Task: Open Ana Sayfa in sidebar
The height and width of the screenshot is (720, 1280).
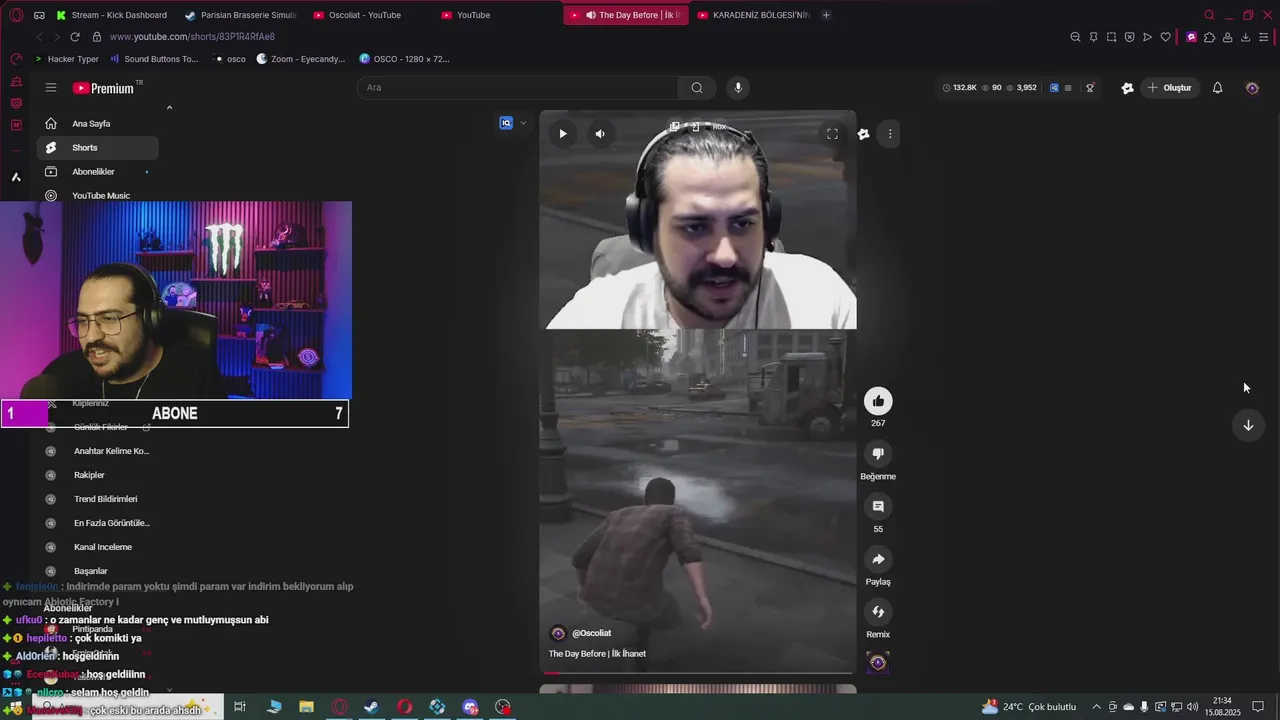Action: coord(97,124)
